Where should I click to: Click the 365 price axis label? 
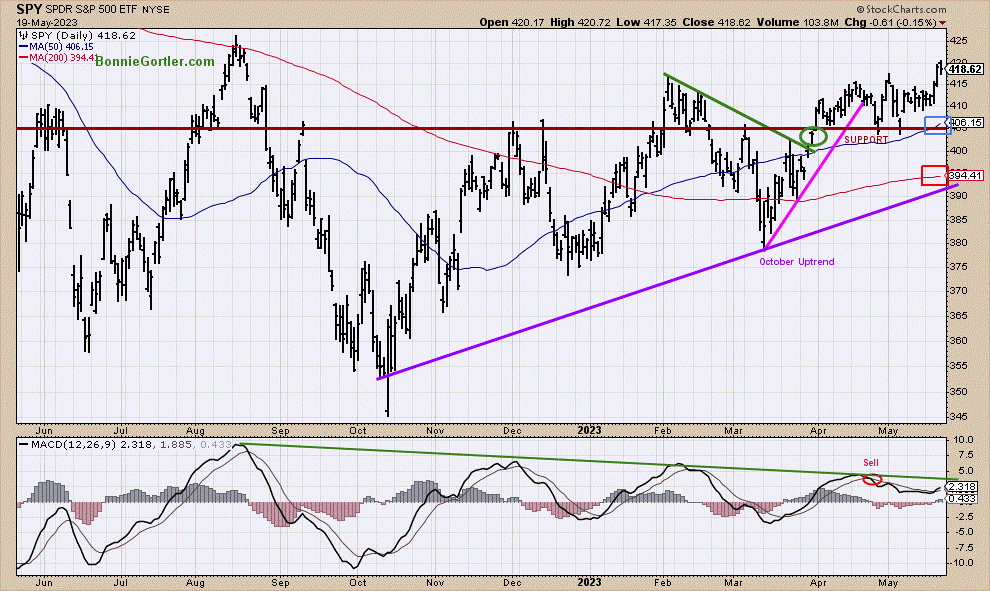pos(958,316)
